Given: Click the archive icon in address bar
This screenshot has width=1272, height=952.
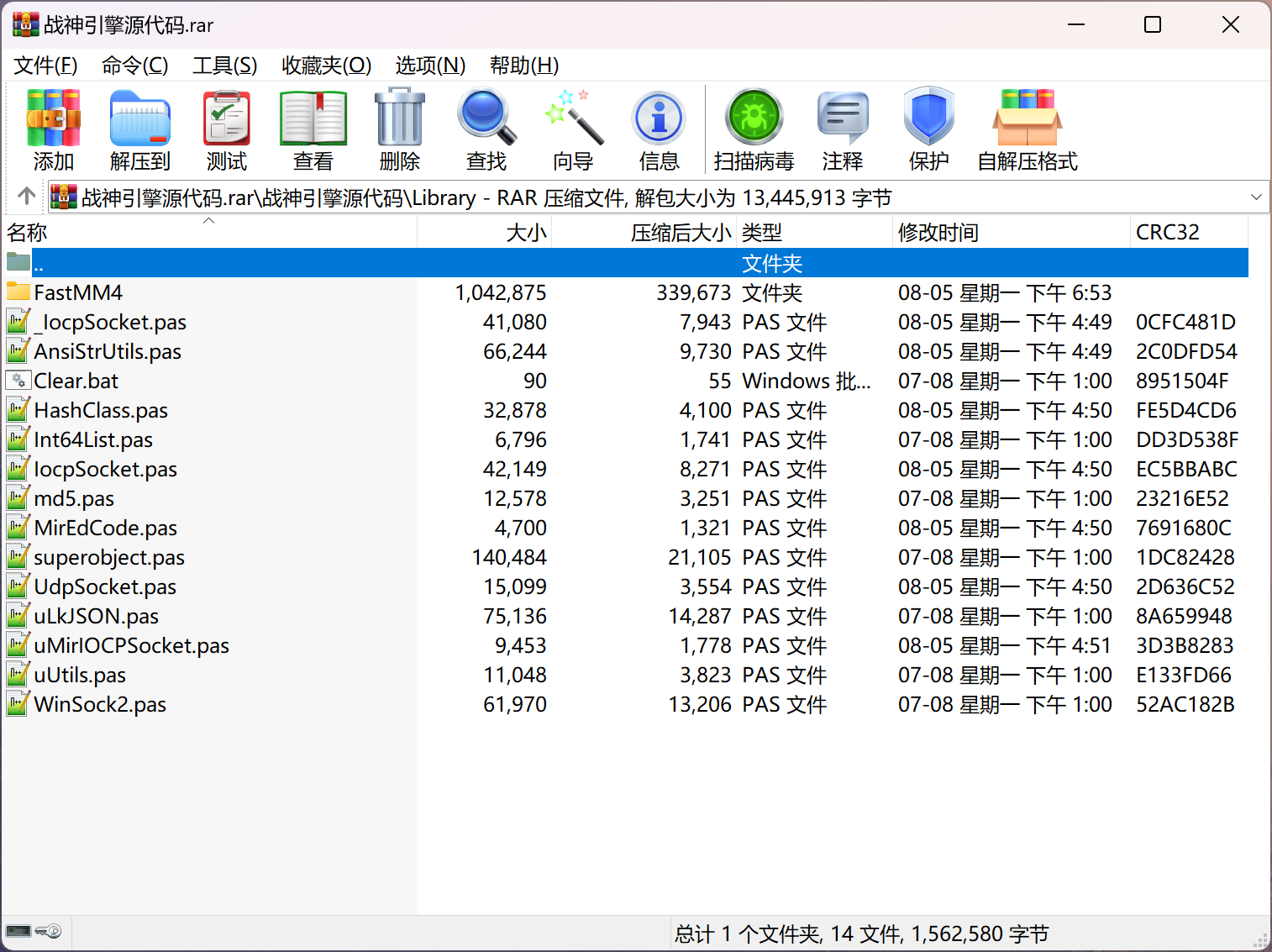Looking at the screenshot, I should pos(64,197).
